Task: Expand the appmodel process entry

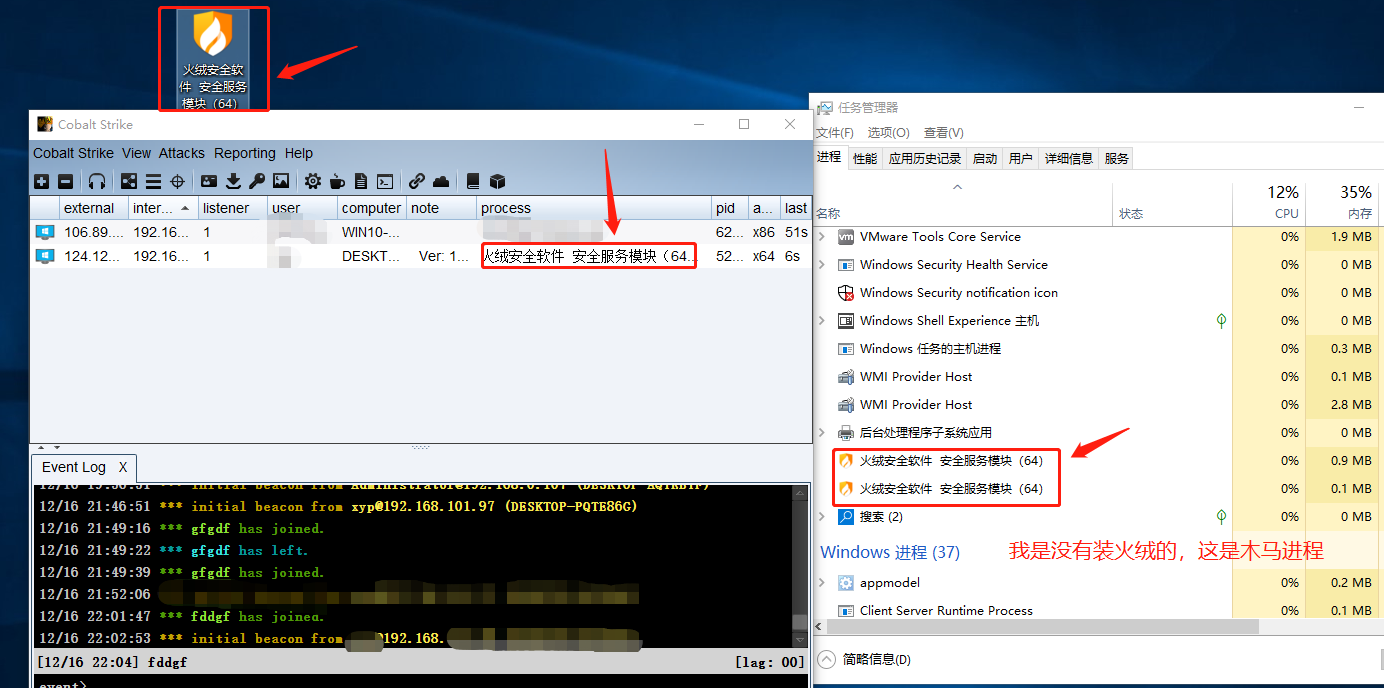Action: click(x=823, y=583)
